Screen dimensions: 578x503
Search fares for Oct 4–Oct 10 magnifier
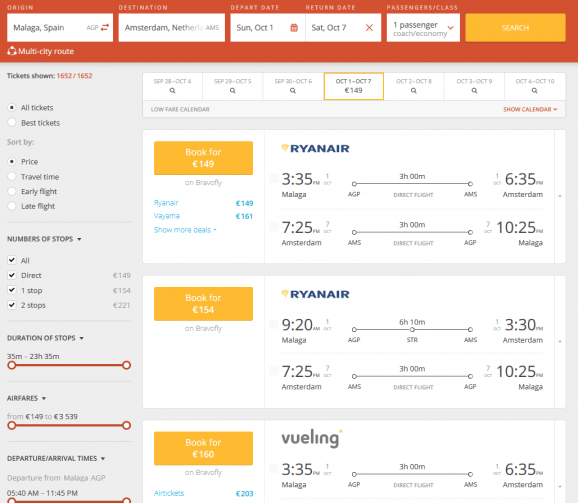pyautogui.click(x=535, y=91)
